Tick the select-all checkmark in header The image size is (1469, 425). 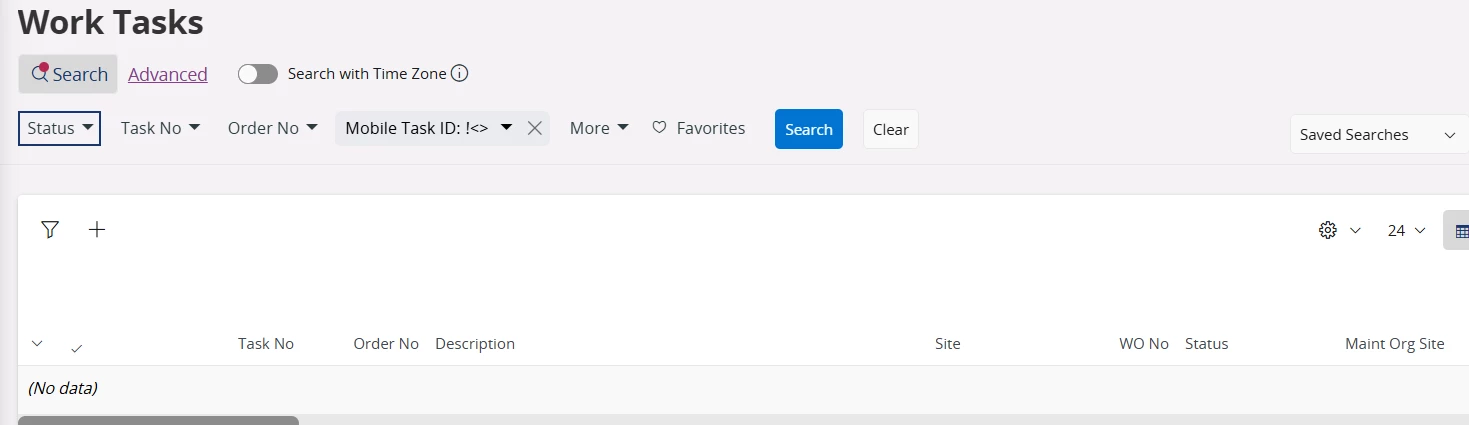[x=77, y=348]
